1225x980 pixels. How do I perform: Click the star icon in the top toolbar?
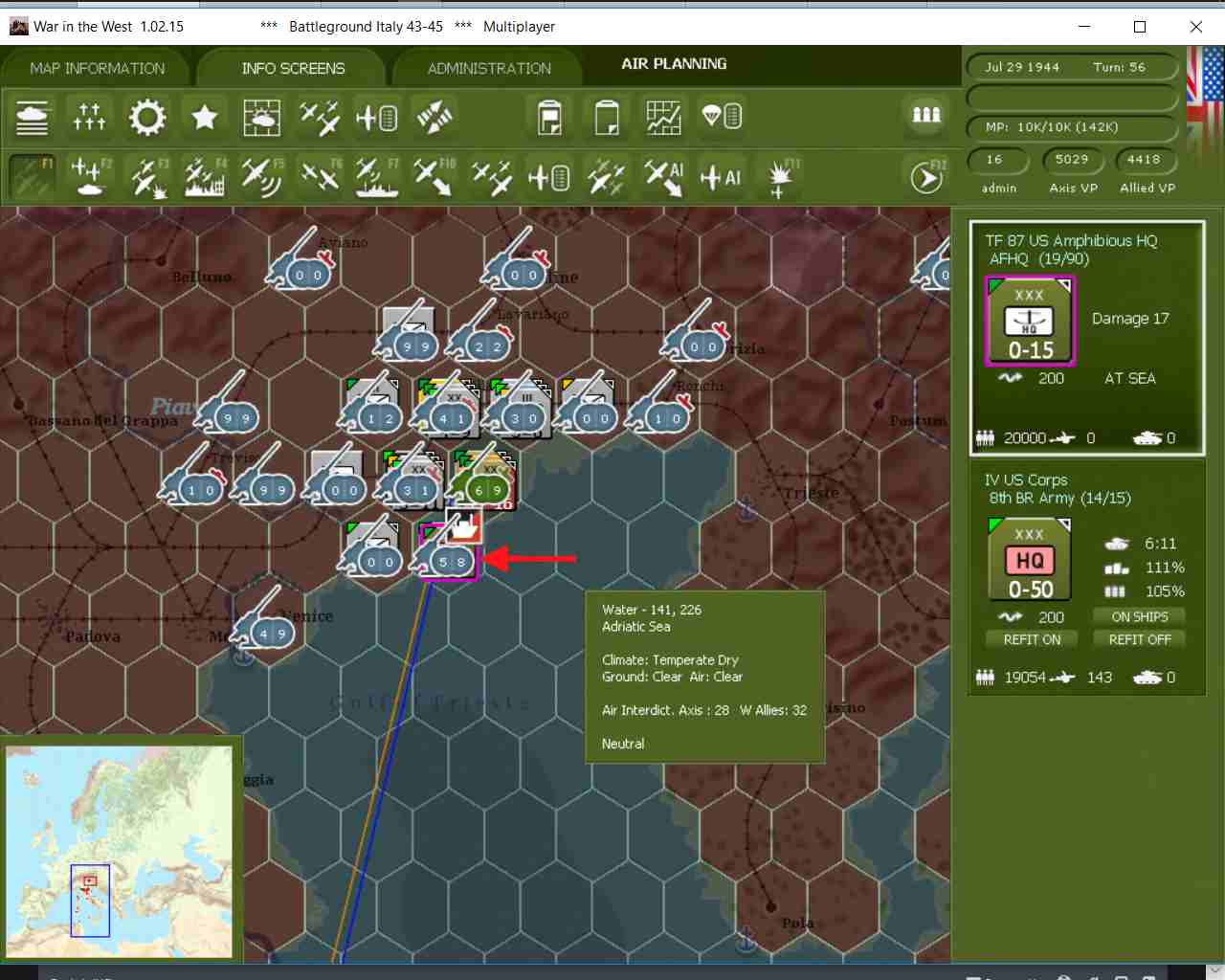(x=204, y=118)
